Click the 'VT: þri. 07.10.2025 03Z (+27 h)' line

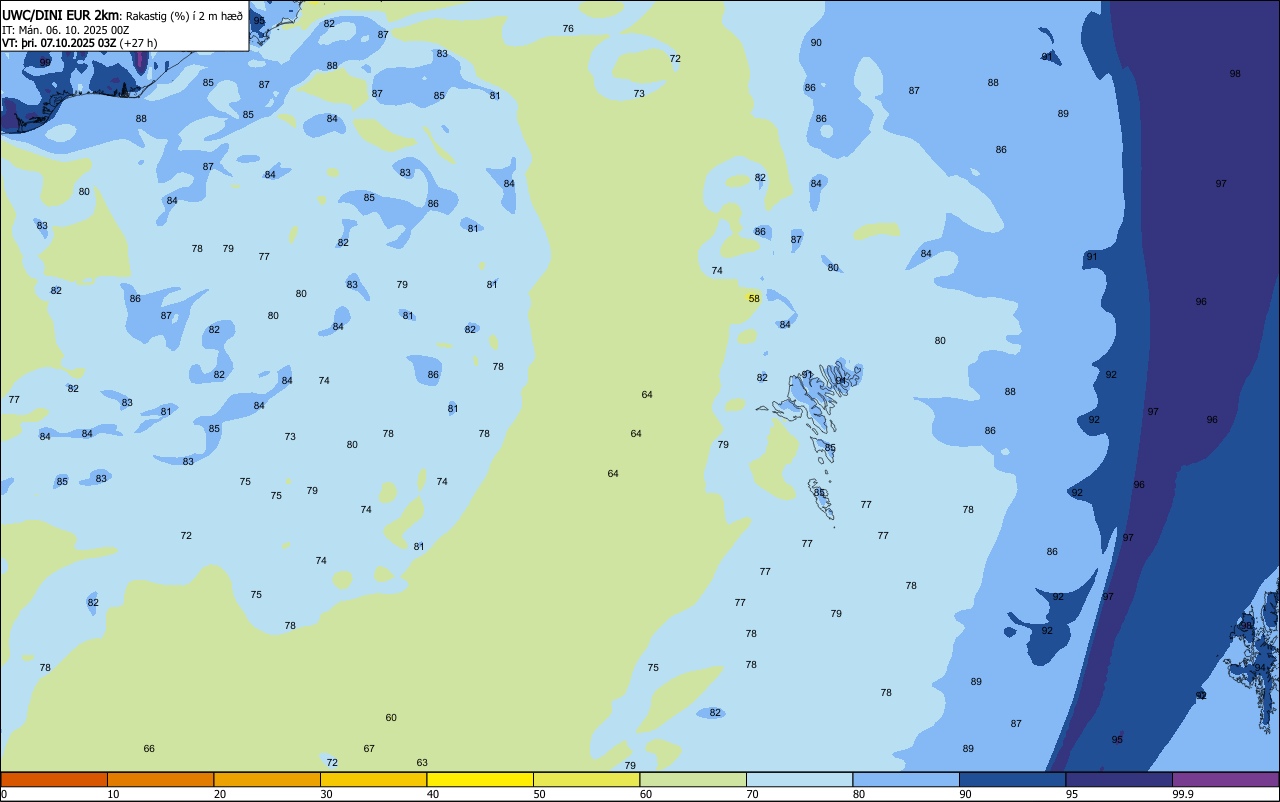pyautogui.click(x=79, y=43)
